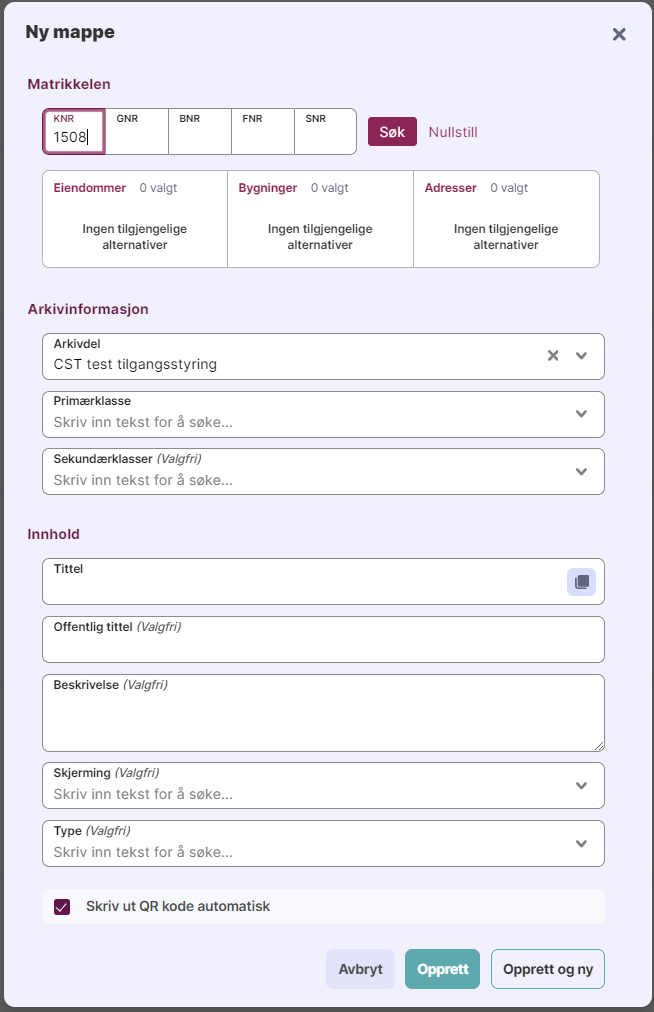Select the FNR input field
This screenshot has height=1012, width=654.
pyautogui.click(x=263, y=137)
